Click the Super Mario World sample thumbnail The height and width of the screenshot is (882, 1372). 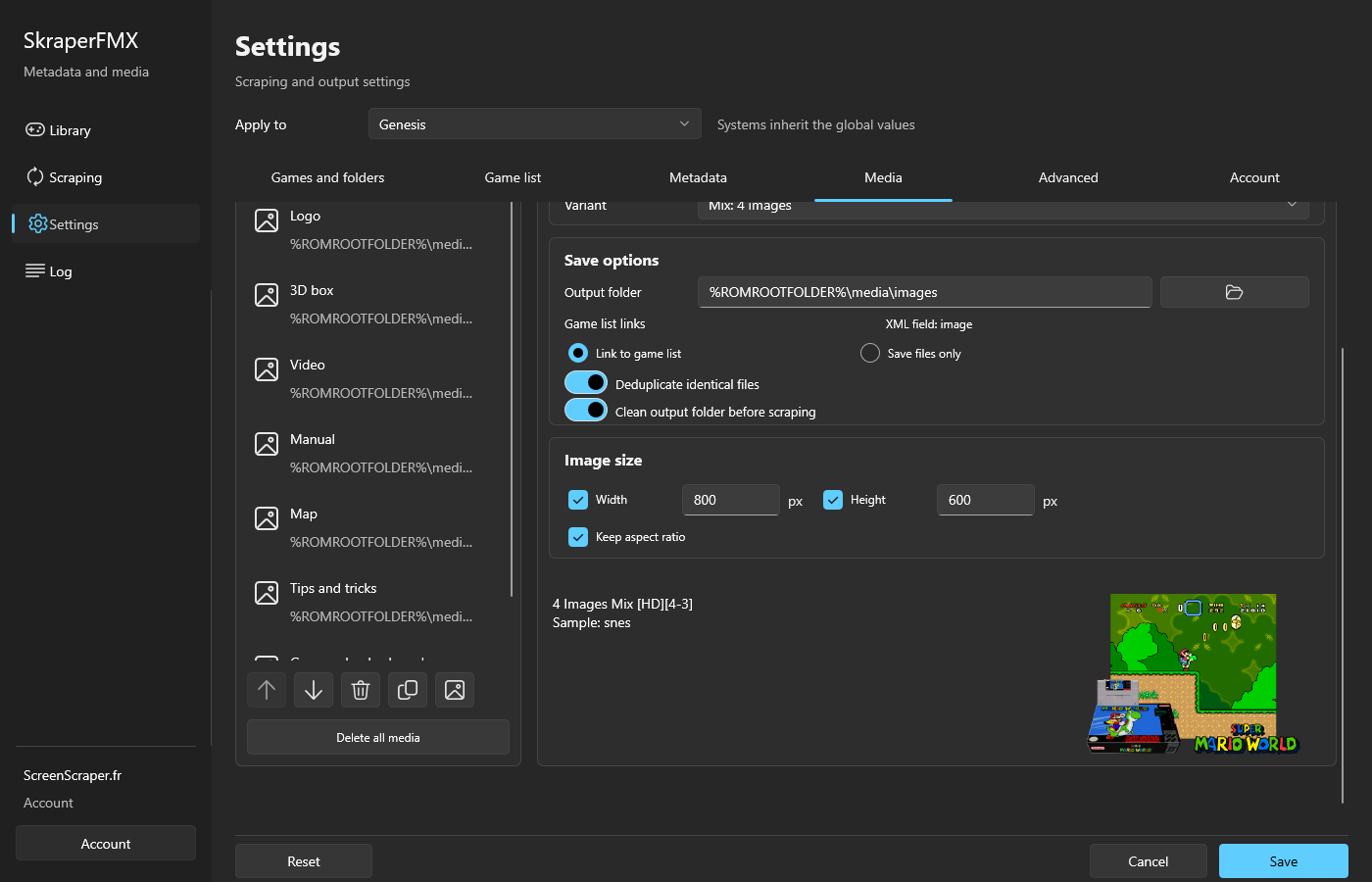tap(1193, 674)
